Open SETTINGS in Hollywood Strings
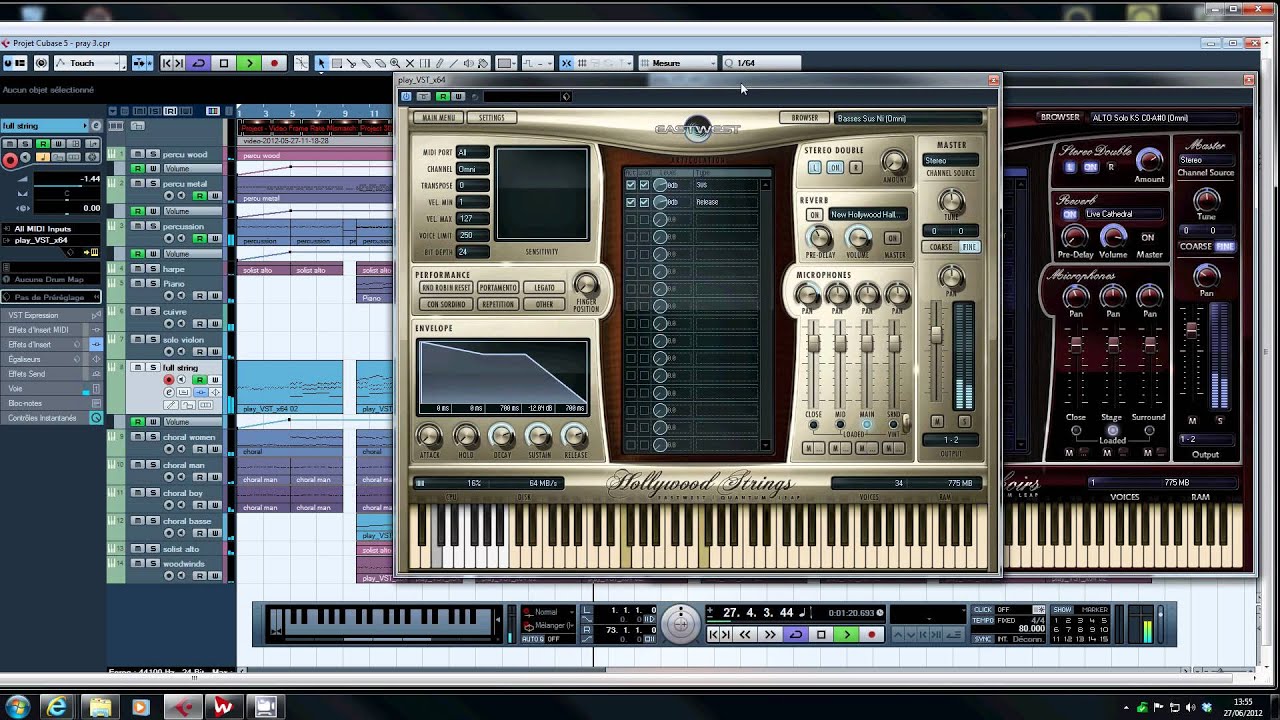Viewport: 1280px width, 720px height. 492,117
